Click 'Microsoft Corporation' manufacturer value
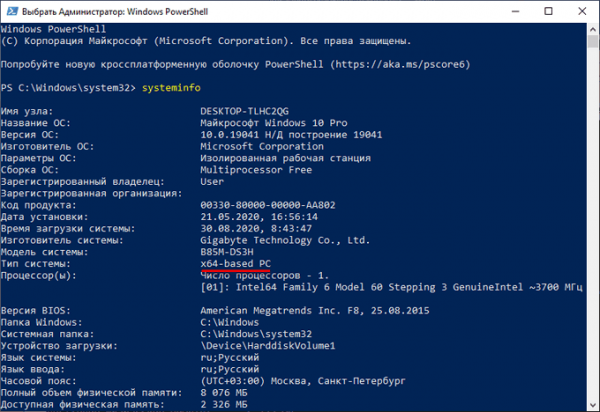The height and width of the screenshot is (412, 600). click(x=262, y=147)
